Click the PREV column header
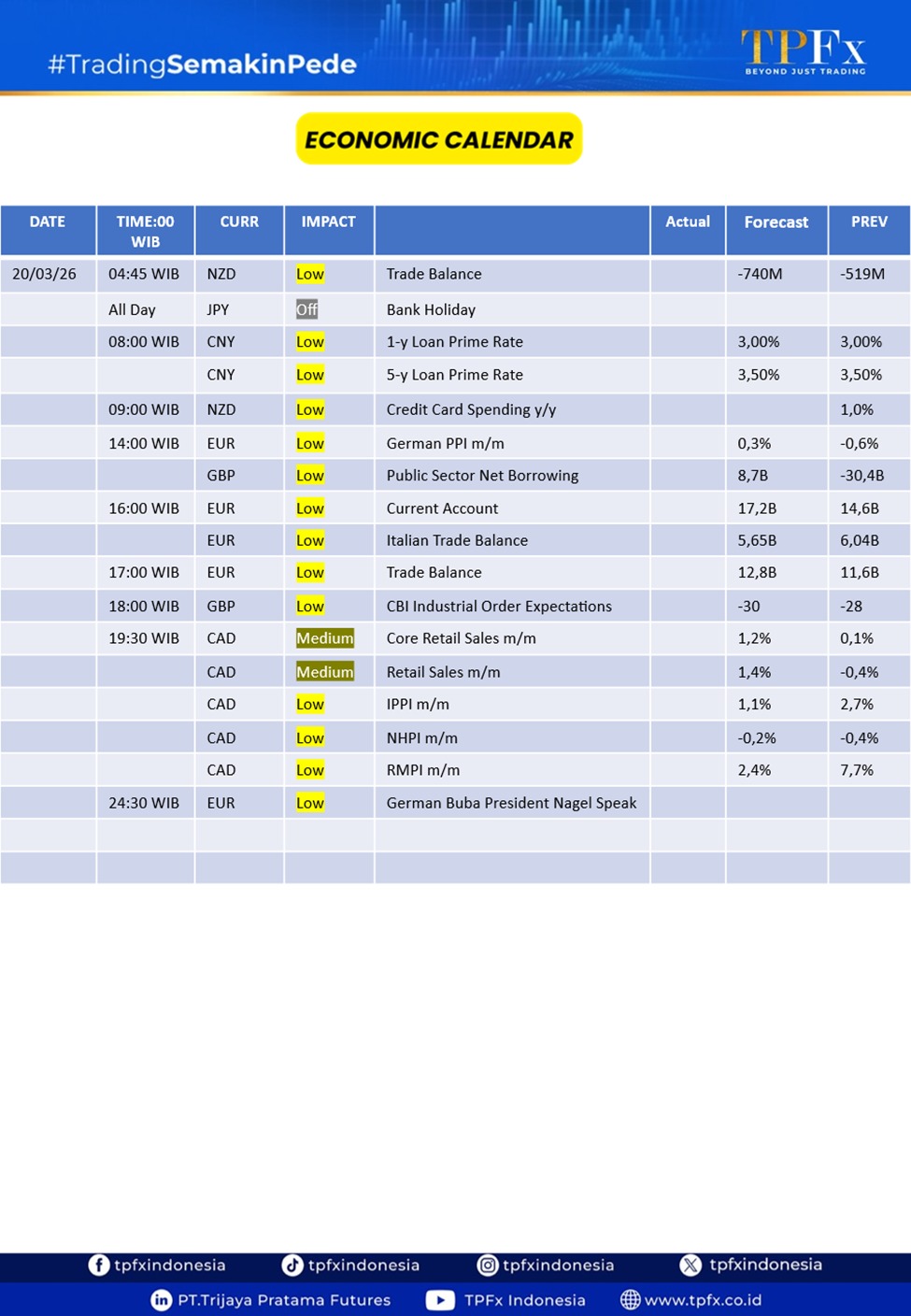The width and height of the screenshot is (911, 1316). 868,222
